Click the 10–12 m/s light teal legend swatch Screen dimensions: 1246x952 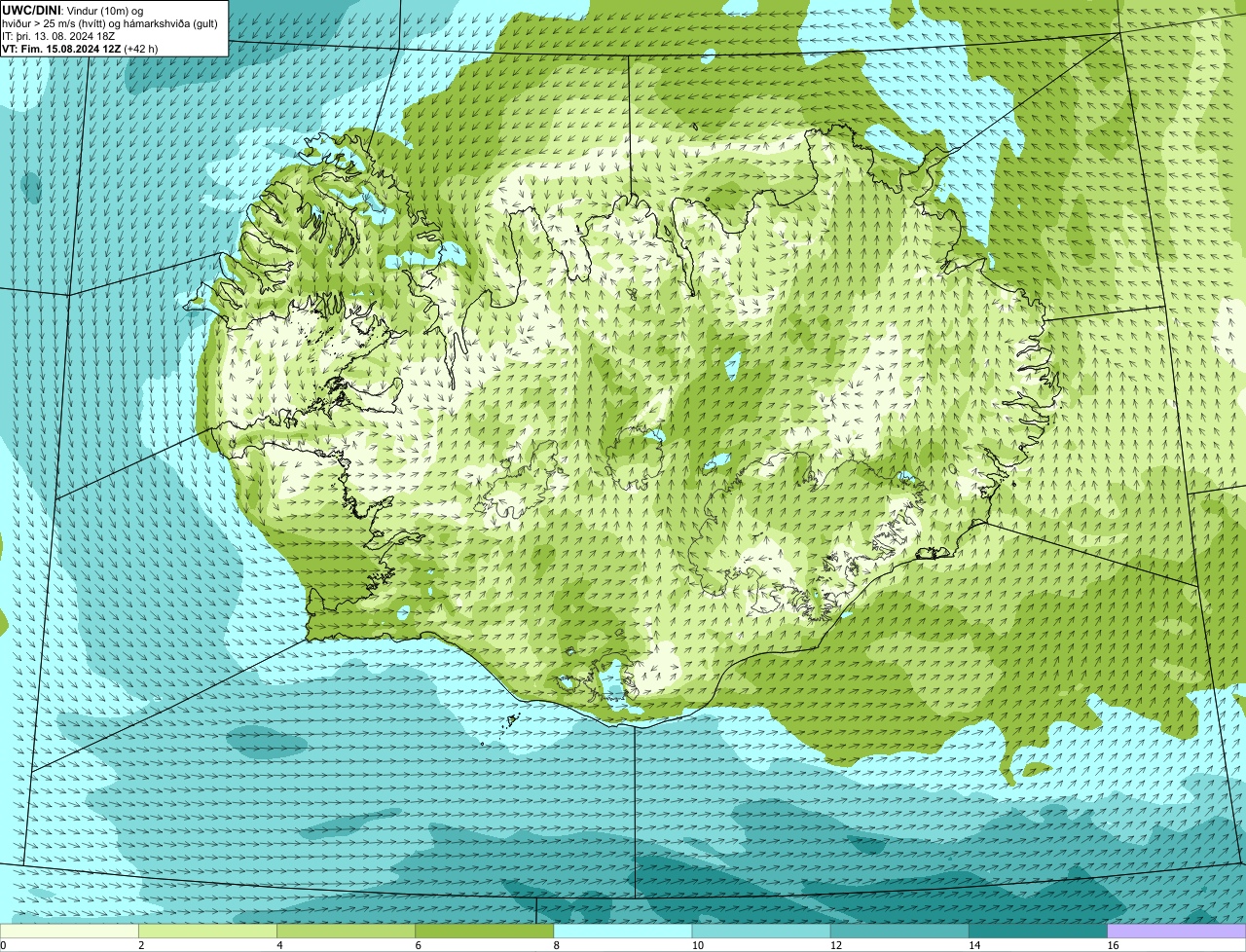[x=761, y=931]
